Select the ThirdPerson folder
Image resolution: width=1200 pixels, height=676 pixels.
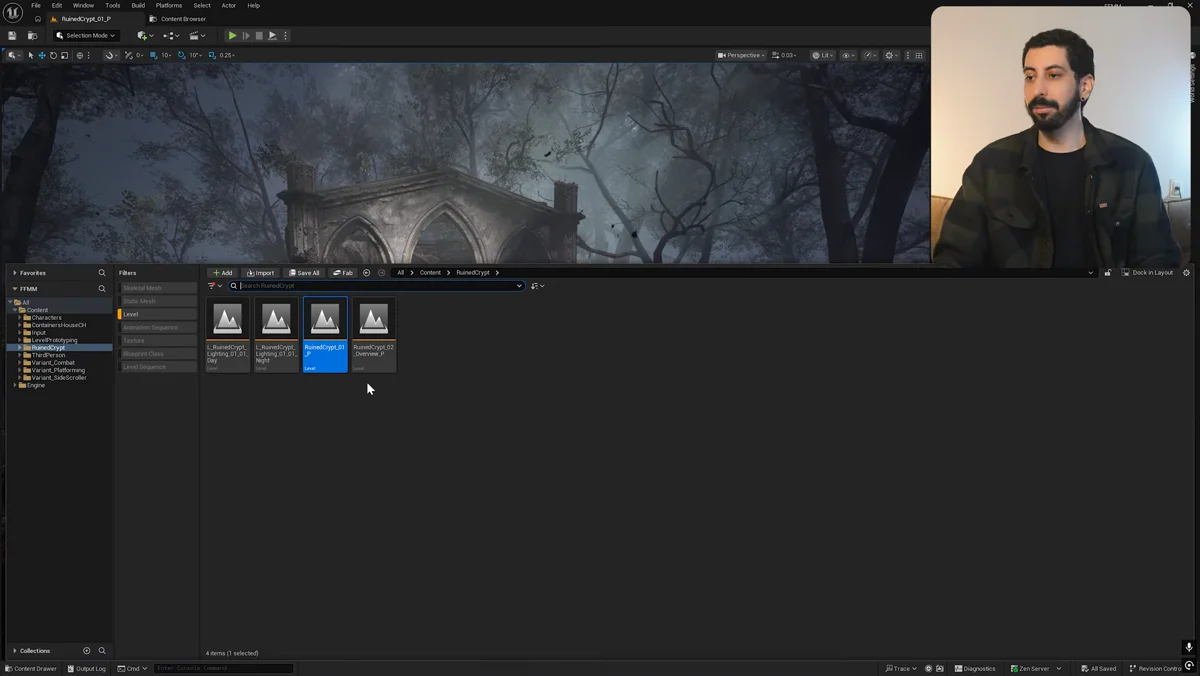[x=48, y=355]
